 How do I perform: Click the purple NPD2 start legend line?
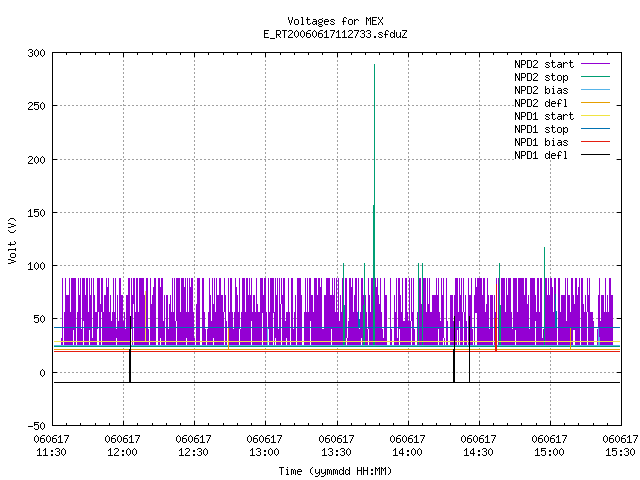[596, 64]
